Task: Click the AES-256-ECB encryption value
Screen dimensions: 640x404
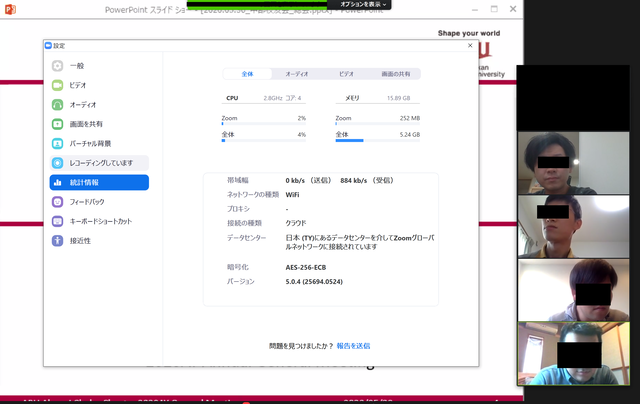Action: pyautogui.click(x=306, y=268)
